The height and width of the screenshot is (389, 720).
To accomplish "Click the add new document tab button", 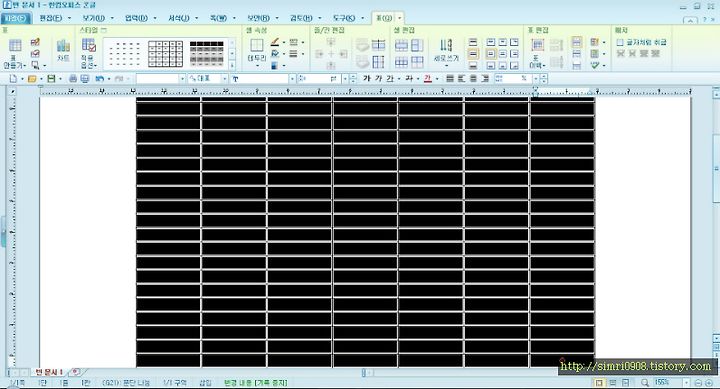I will click(x=75, y=371).
